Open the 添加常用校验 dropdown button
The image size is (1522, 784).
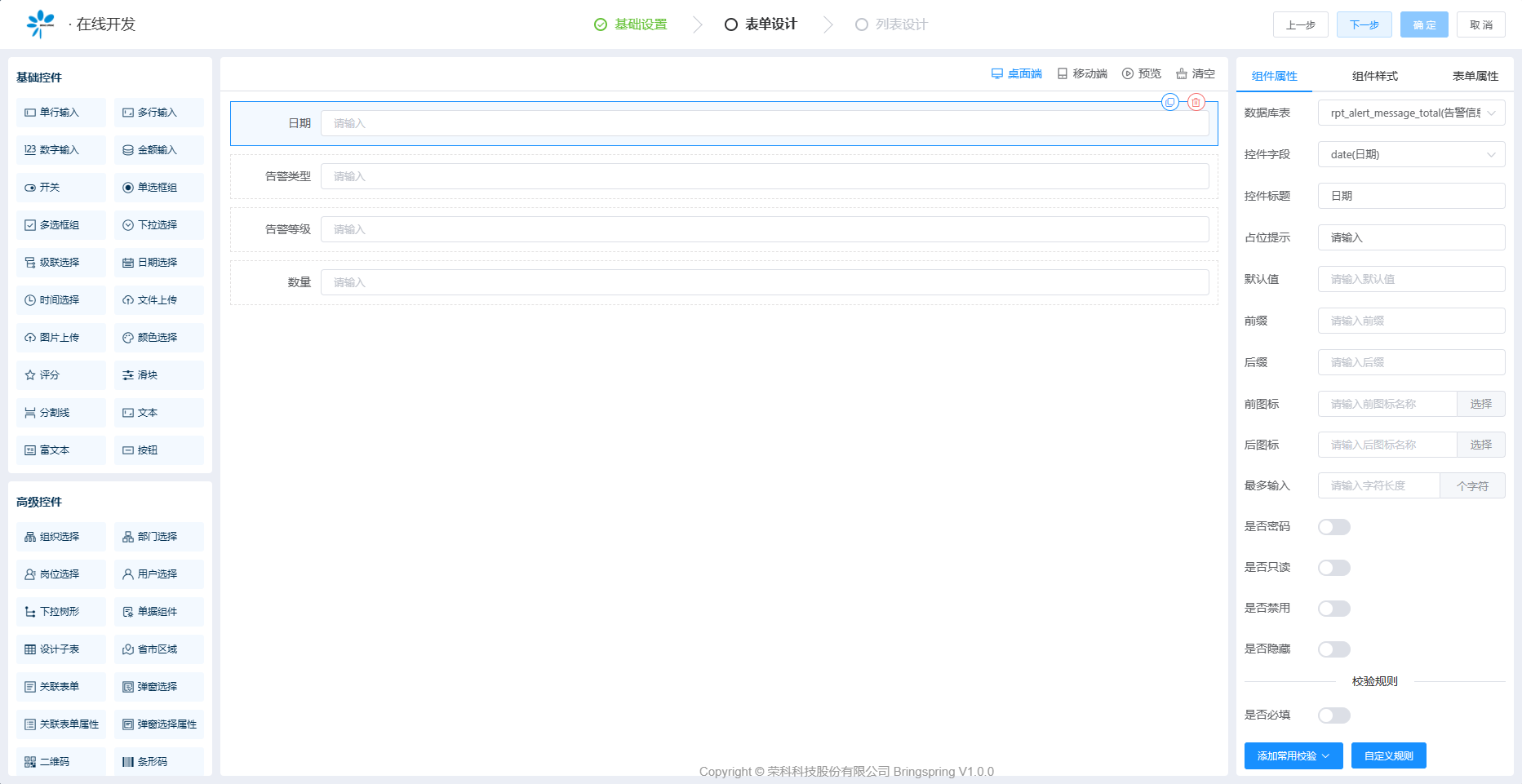1293,756
